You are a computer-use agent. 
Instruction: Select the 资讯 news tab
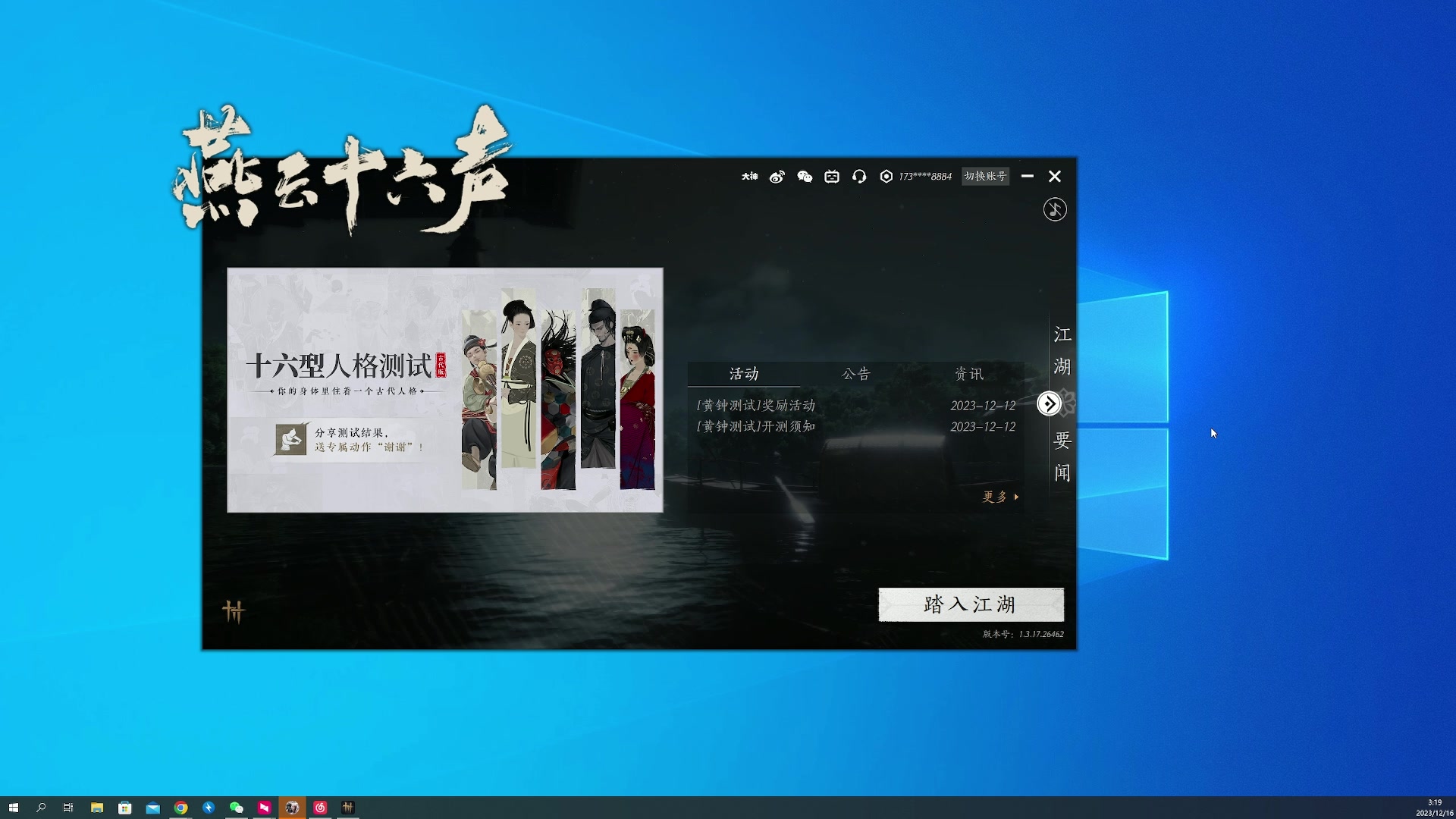[x=969, y=373]
